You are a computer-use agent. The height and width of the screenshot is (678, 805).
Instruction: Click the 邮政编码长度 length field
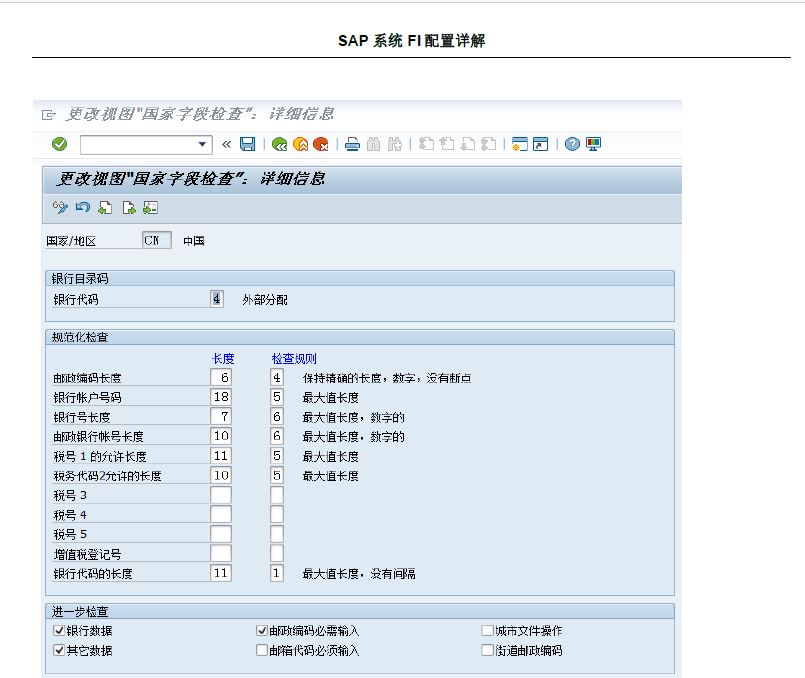tap(221, 377)
